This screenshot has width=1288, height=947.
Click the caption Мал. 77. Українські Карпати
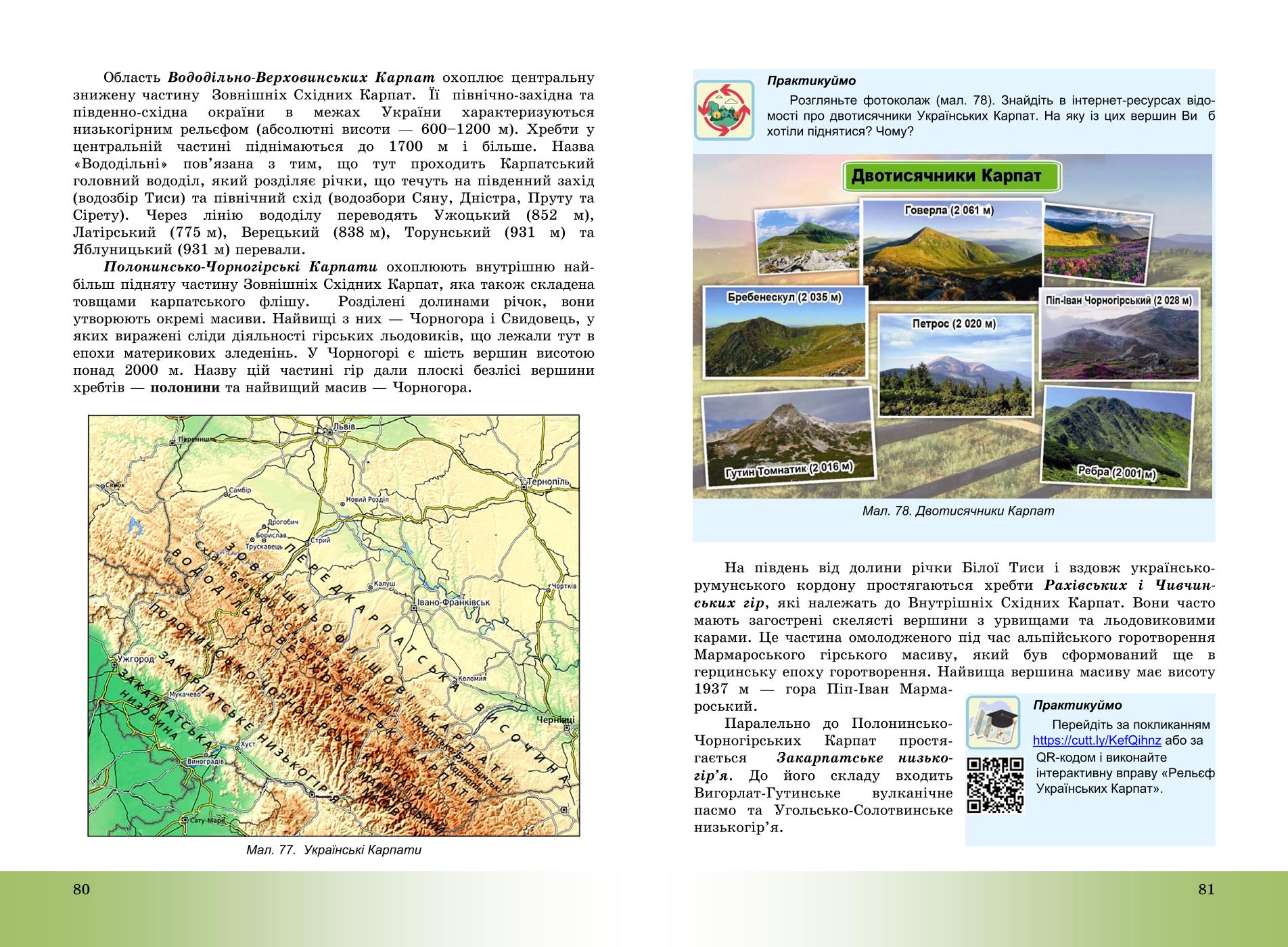coord(333,850)
